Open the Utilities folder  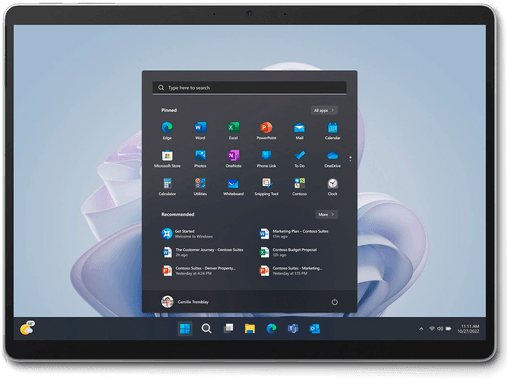tap(200, 186)
